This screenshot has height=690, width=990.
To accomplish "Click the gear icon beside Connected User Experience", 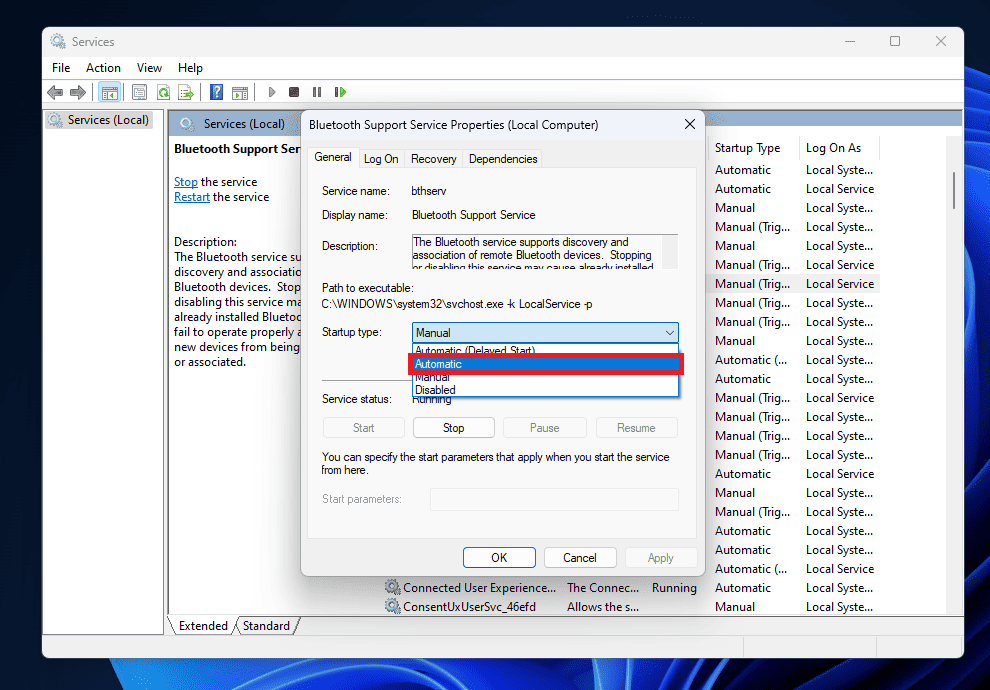I will [393, 588].
